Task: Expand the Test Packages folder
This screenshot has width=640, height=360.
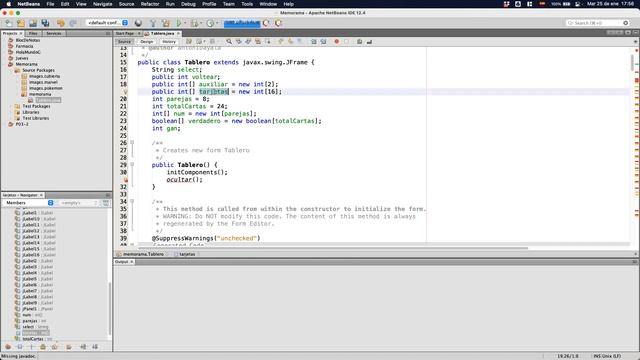Action: coord(11,106)
